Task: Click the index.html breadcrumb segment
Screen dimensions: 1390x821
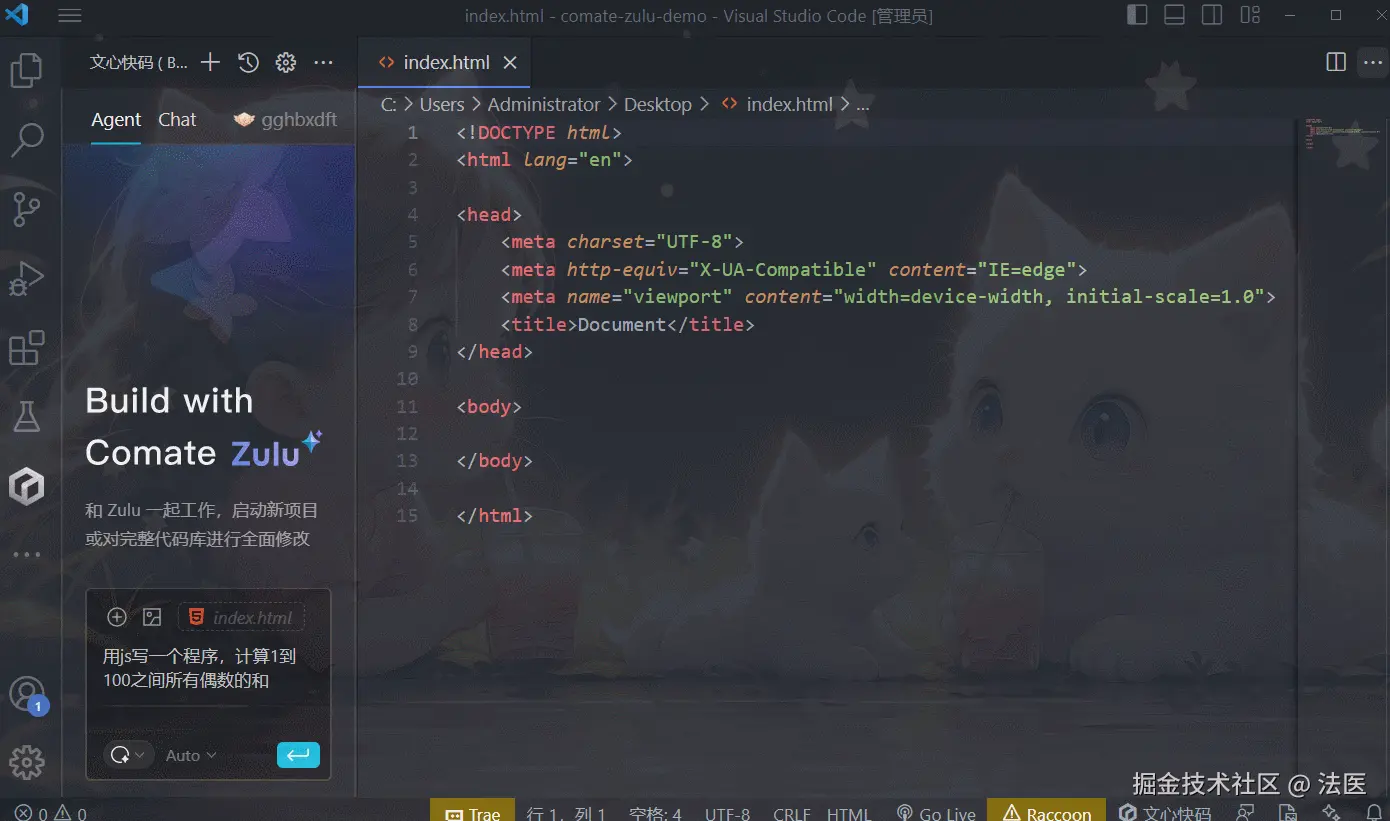Action: click(778, 104)
